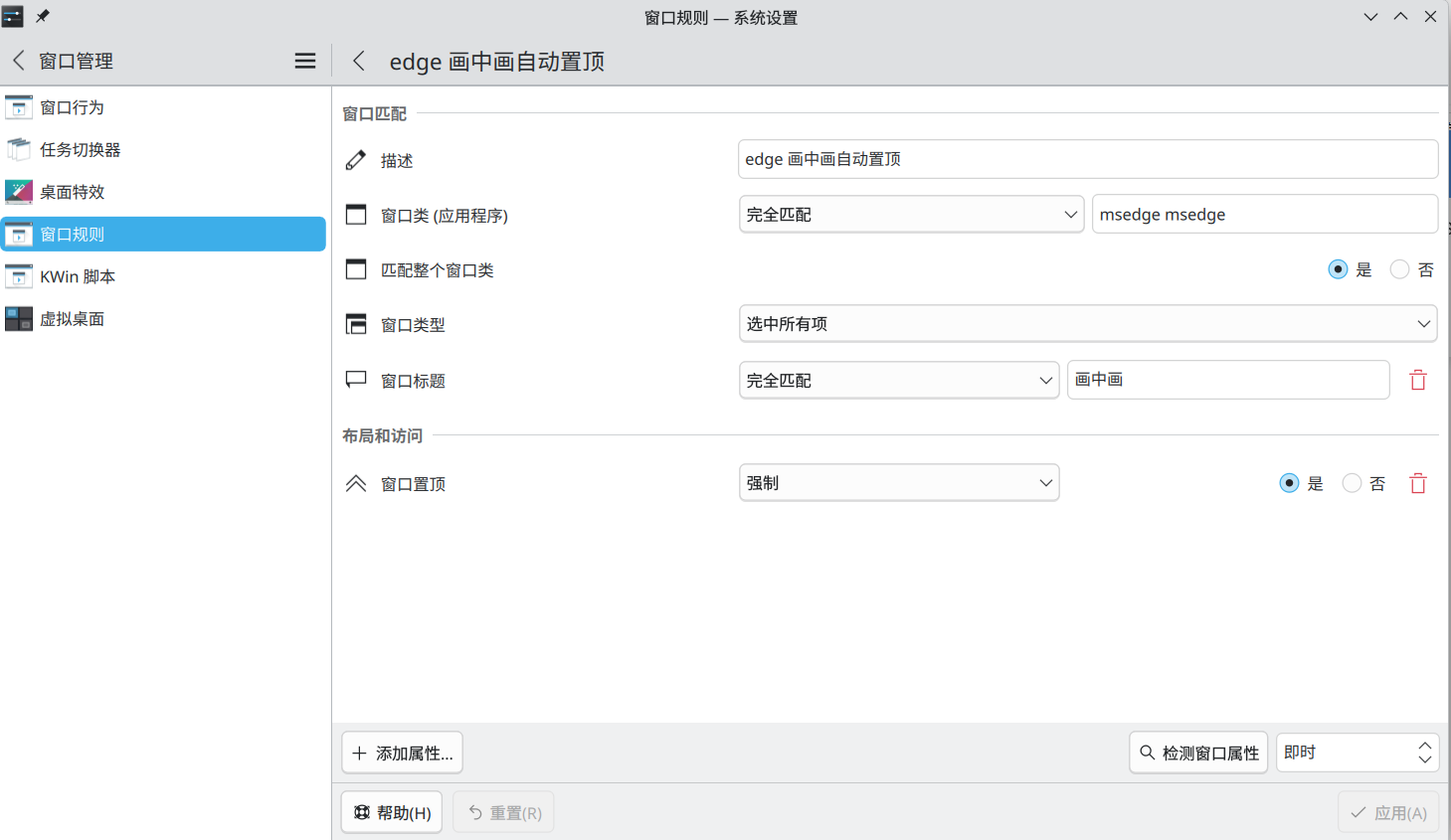Screen dimensions: 1451x840
Task: Open the 窗口置顶 强制 dropdown
Action: (899, 483)
